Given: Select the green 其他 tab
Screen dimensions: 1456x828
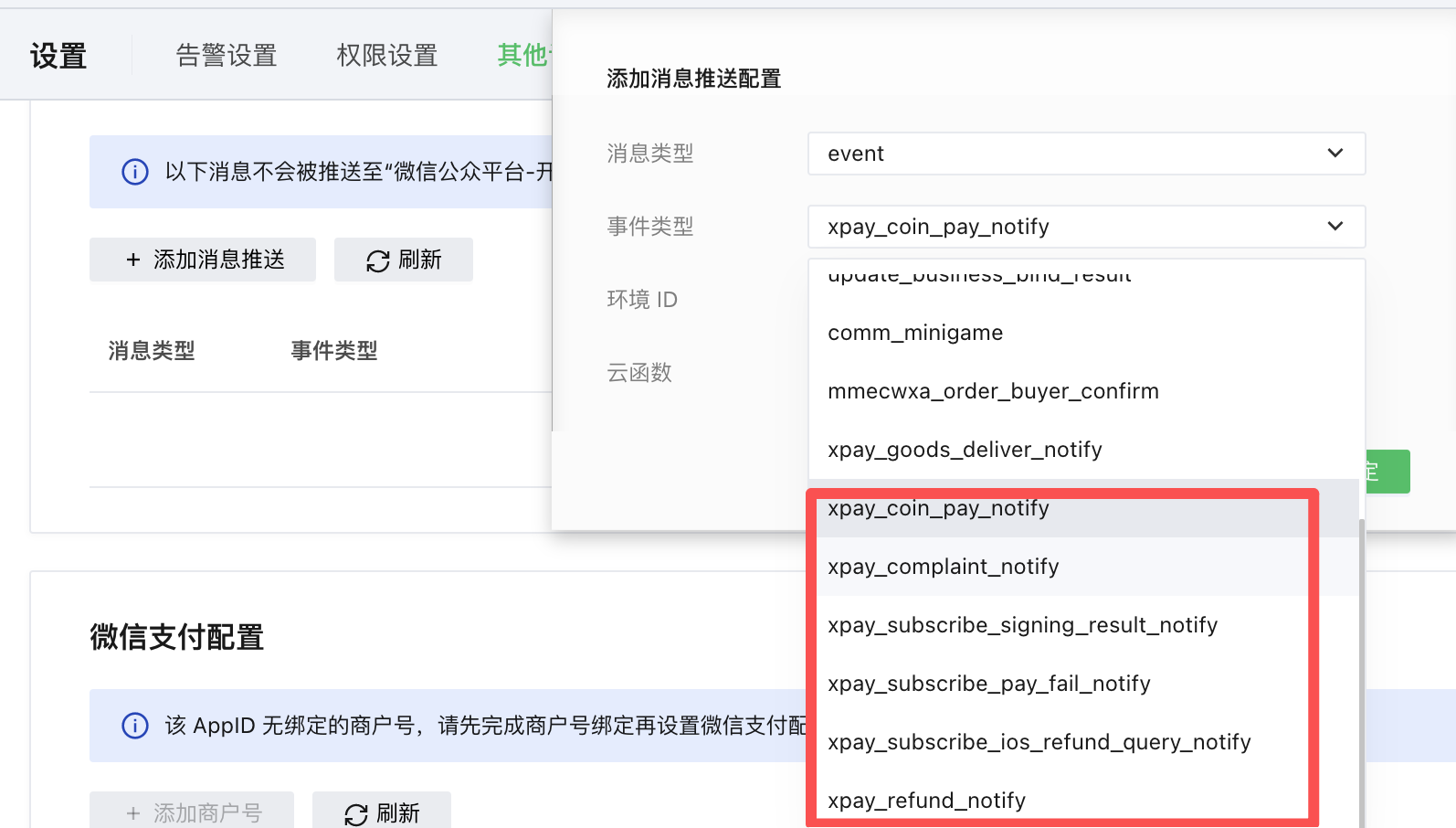Looking at the screenshot, I should pos(524,56).
